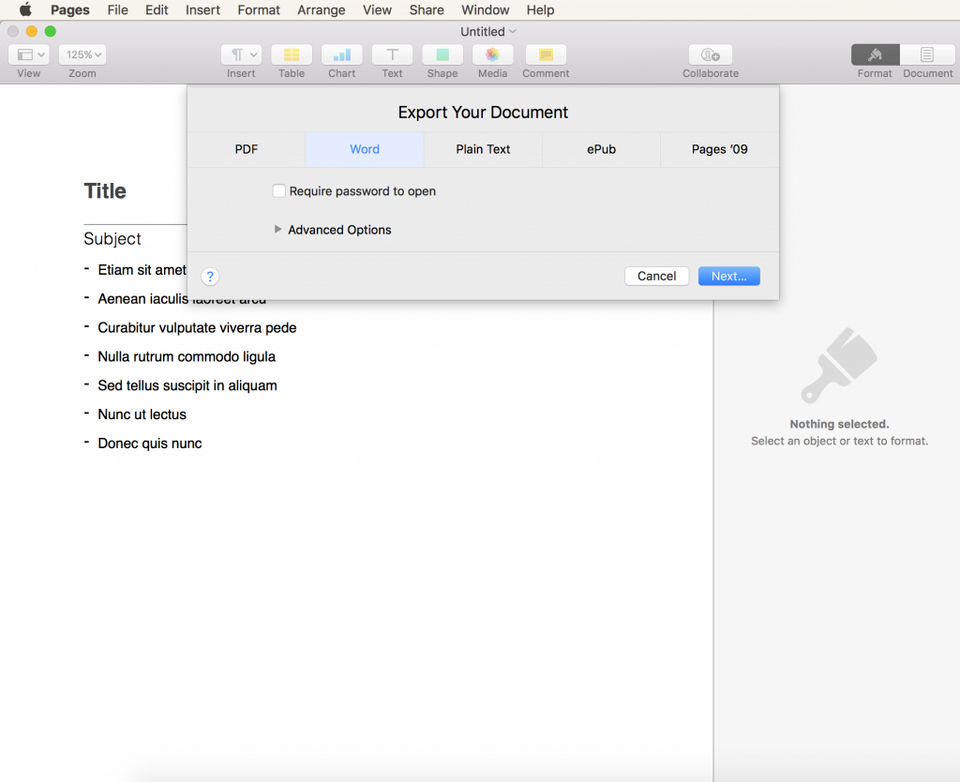Click the yellow minimize window button
Image resolution: width=960 pixels, height=782 pixels.
pyautogui.click(x=31, y=31)
